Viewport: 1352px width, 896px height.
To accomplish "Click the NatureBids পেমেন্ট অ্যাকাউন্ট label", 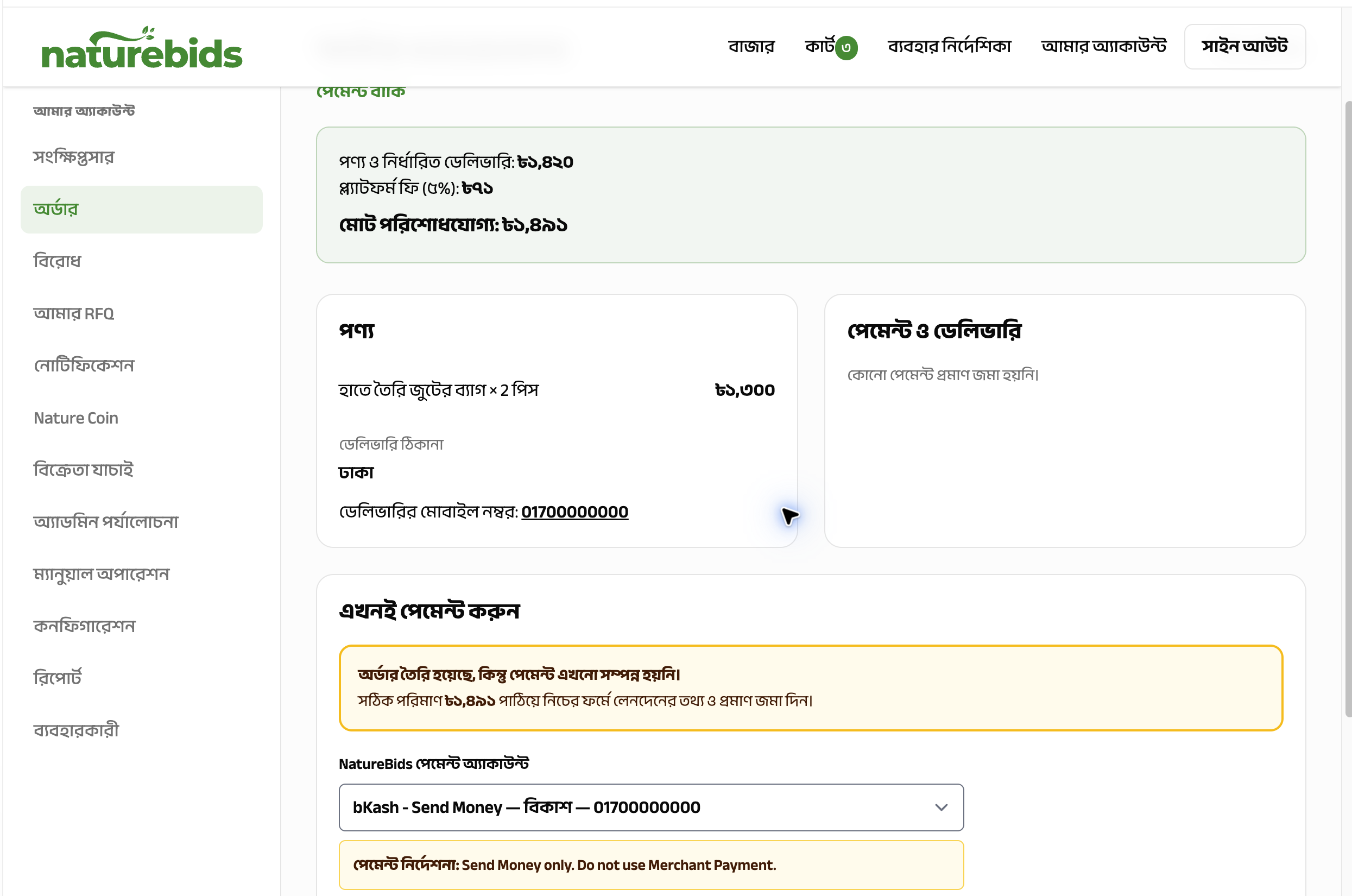I will (433, 764).
